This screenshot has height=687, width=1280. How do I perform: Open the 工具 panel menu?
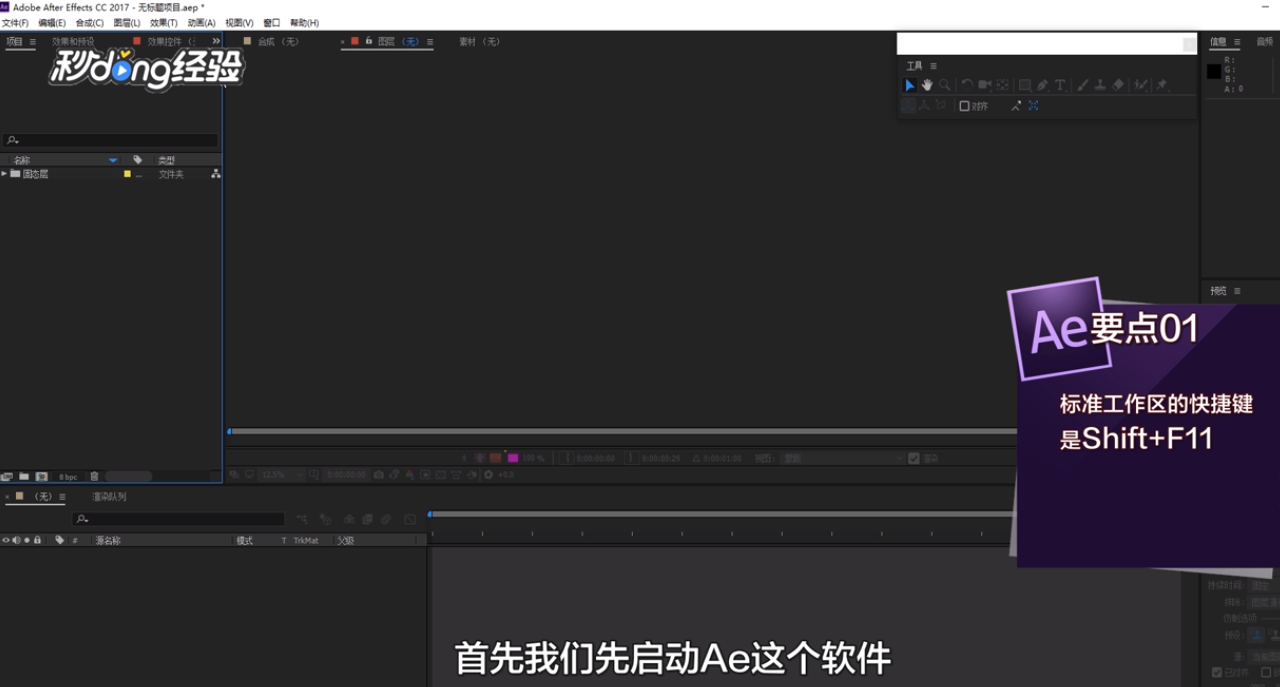(x=933, y=66)
